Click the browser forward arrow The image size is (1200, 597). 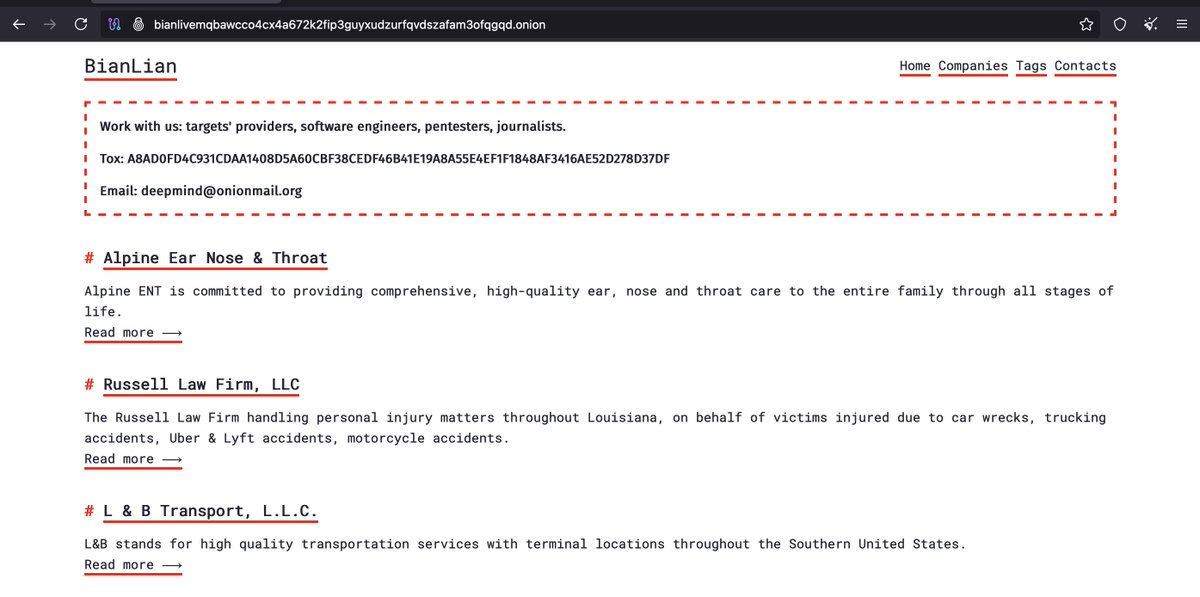(50, 24)
